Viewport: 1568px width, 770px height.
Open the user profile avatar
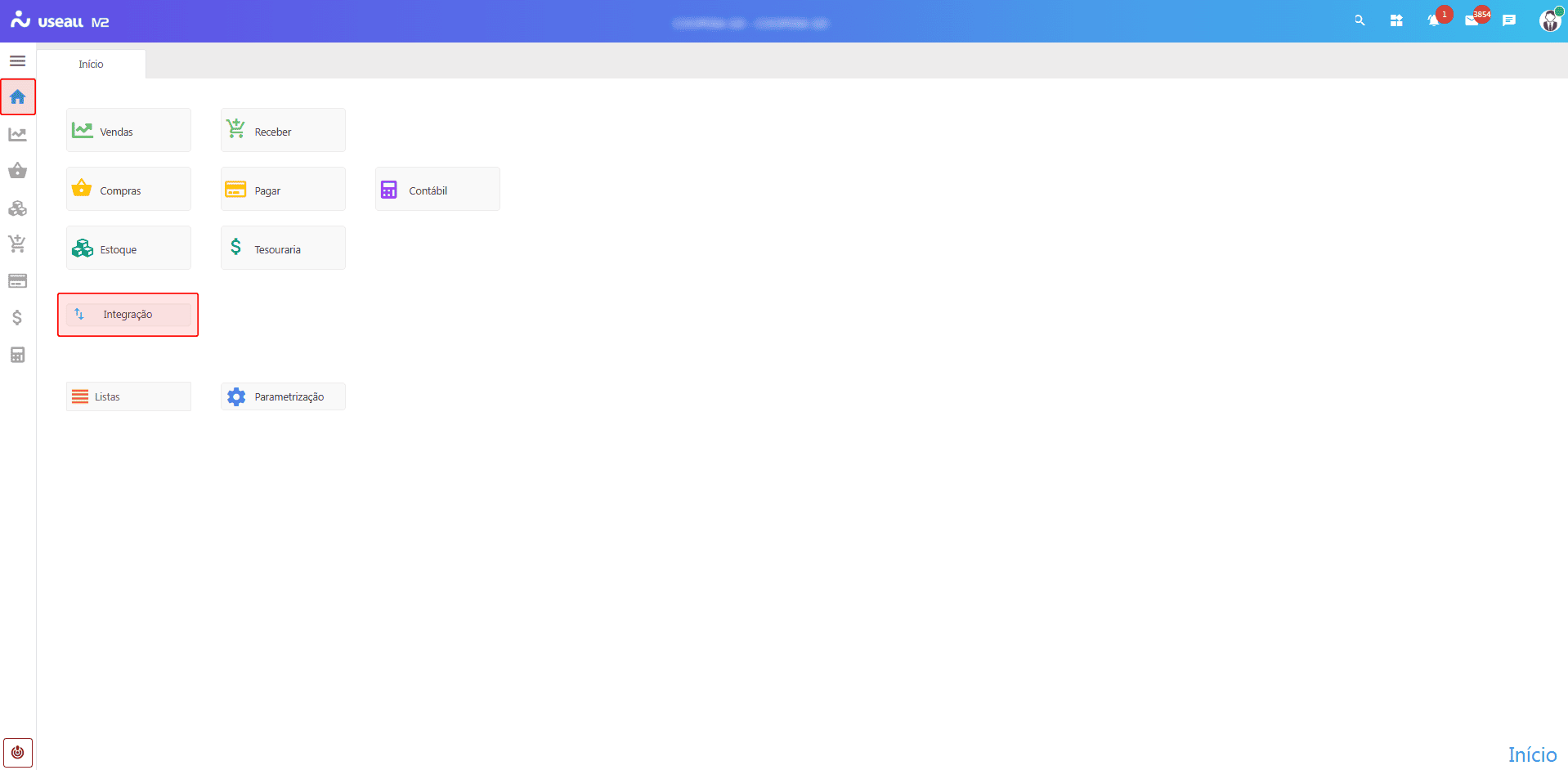(1549, 20)
